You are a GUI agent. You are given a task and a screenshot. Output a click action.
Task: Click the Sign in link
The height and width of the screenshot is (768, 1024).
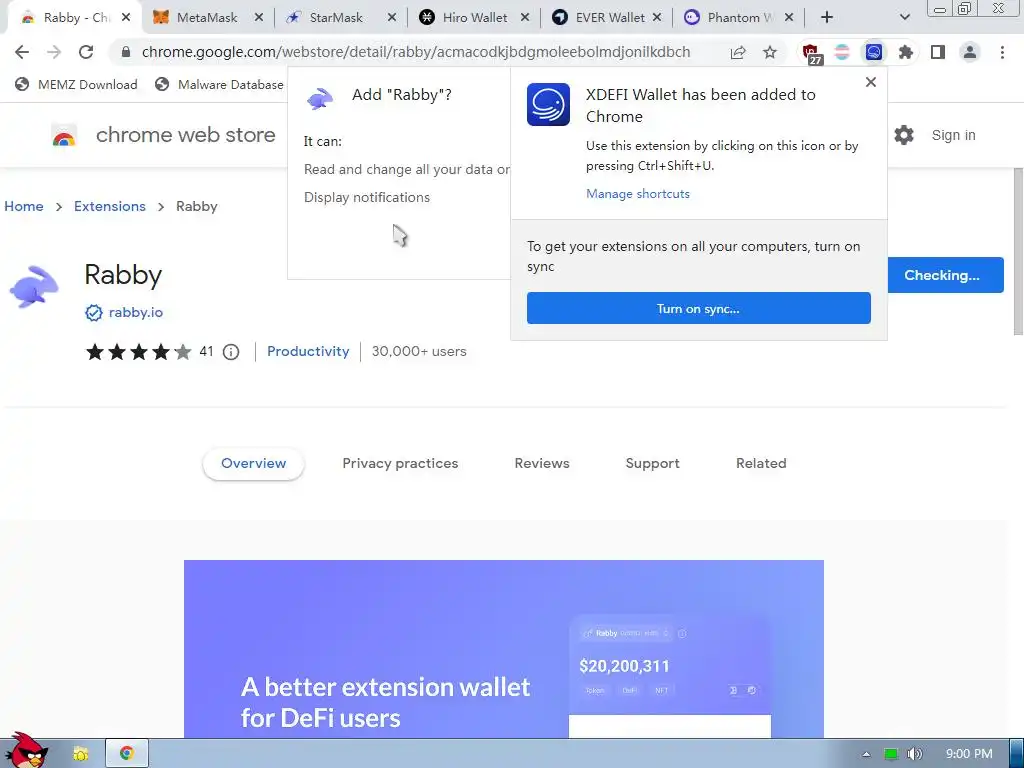[953, 135]
